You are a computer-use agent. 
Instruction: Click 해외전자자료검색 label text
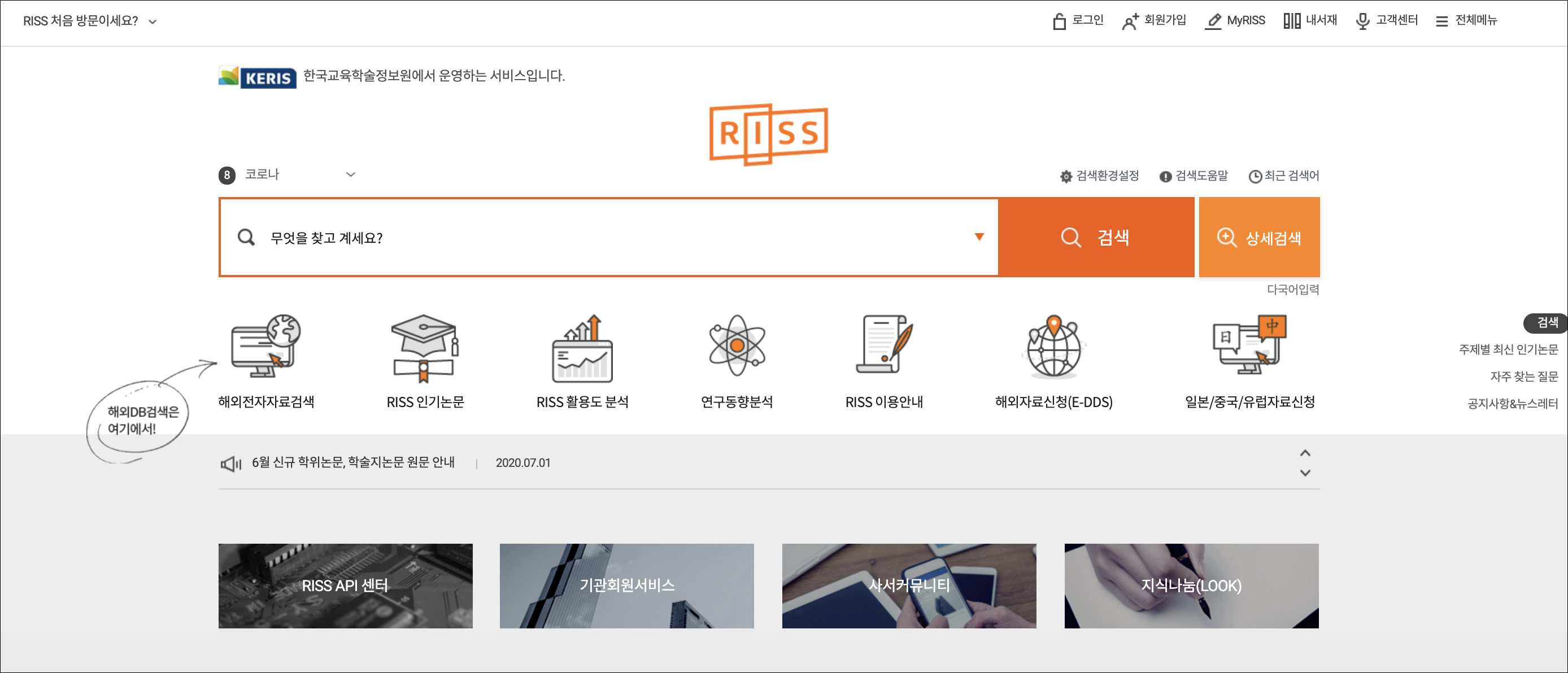(266, 402)
